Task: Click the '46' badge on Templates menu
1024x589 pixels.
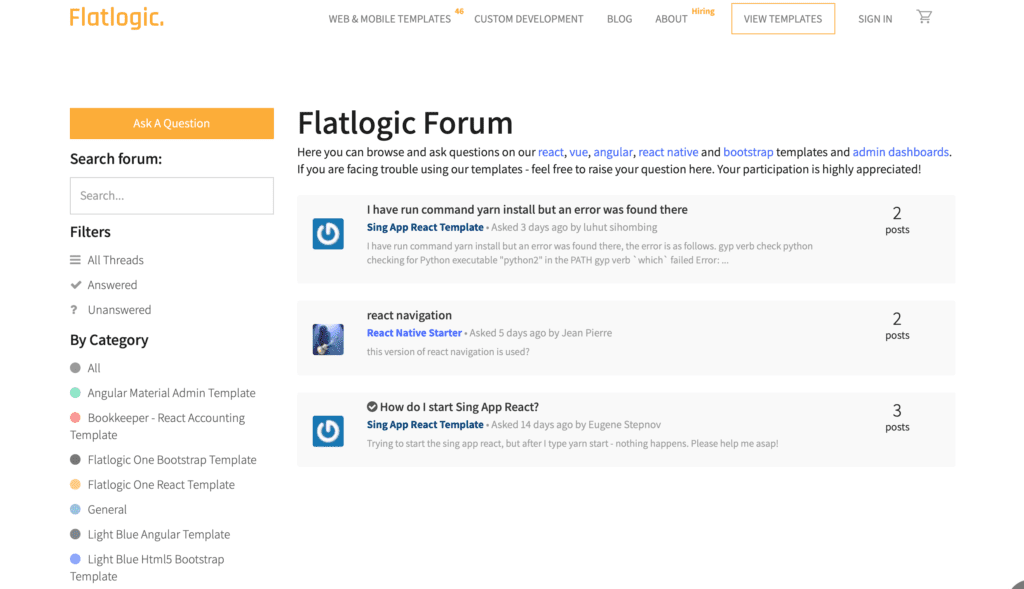Action: pos(459,11)
